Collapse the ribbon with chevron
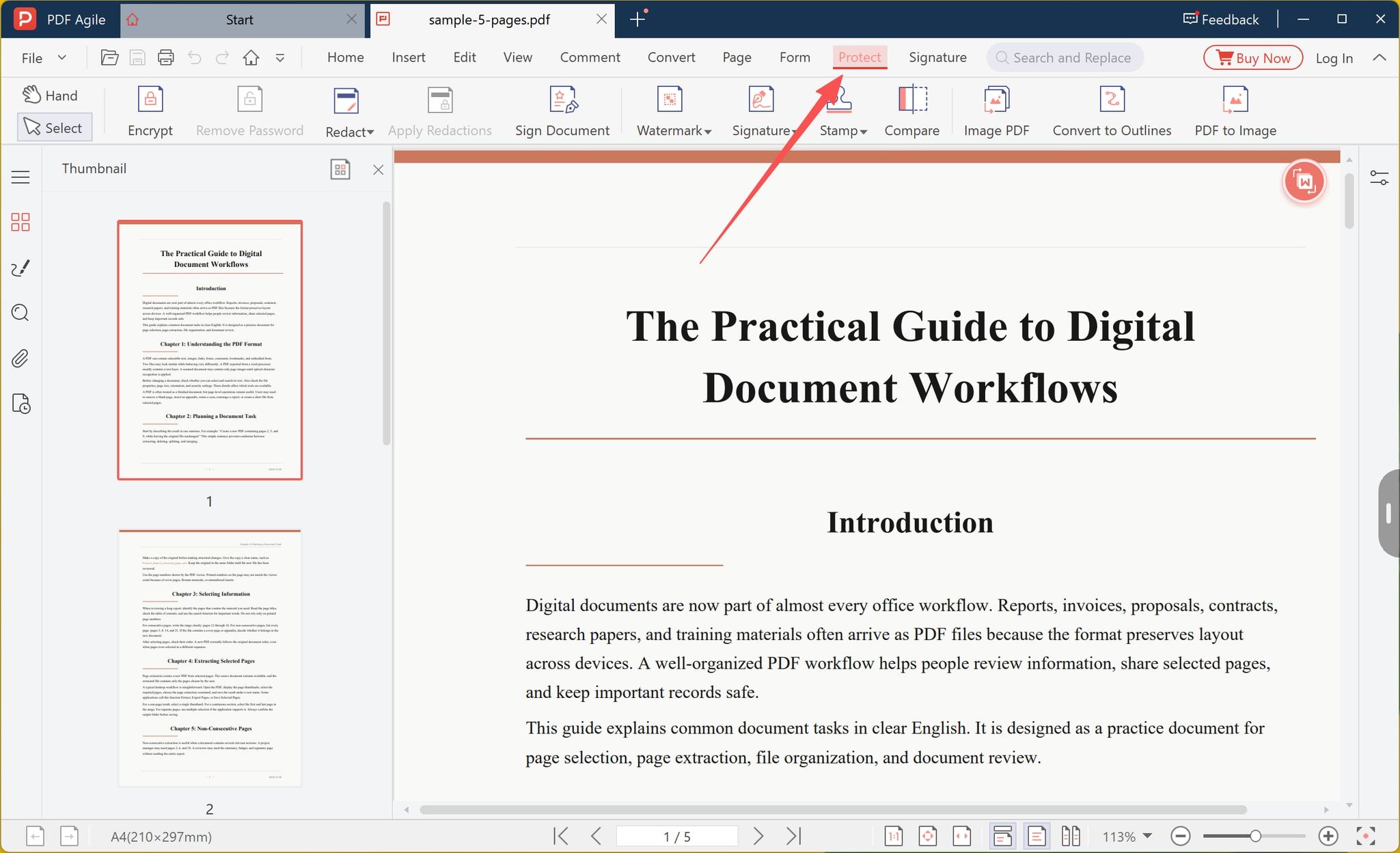This screenshot has width=1400, height=853. pos(1380,57)
